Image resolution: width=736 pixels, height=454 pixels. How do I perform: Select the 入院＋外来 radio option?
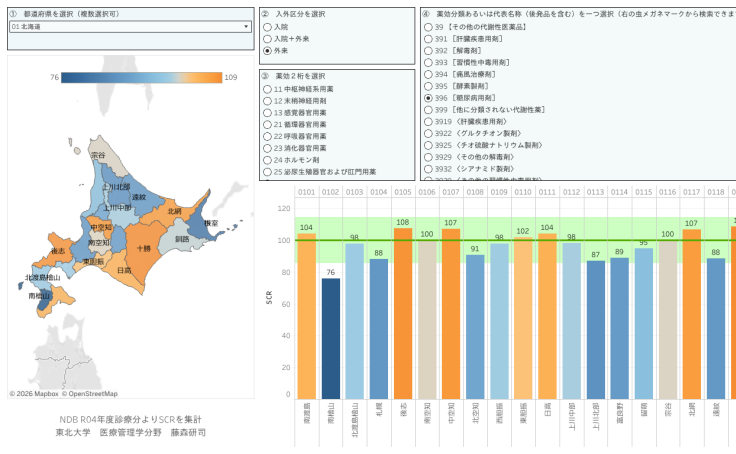pos(267,38)
